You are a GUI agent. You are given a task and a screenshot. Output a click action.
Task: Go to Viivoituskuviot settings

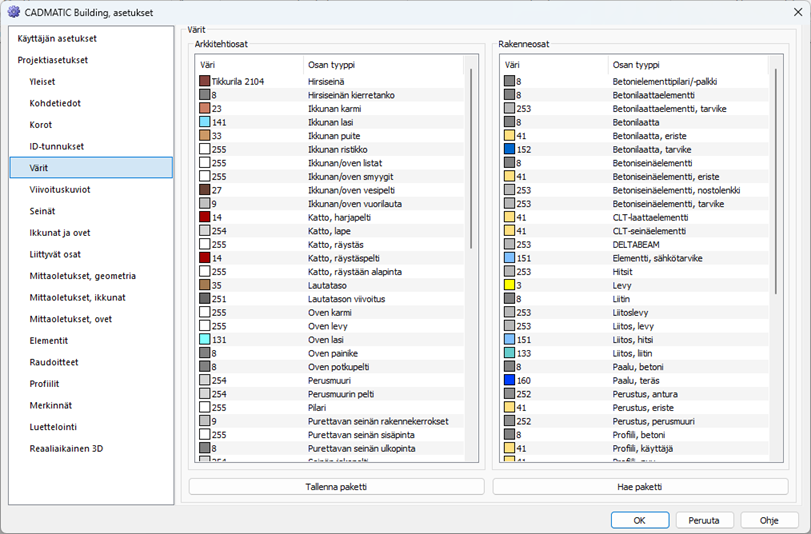(x=60, y=189)
